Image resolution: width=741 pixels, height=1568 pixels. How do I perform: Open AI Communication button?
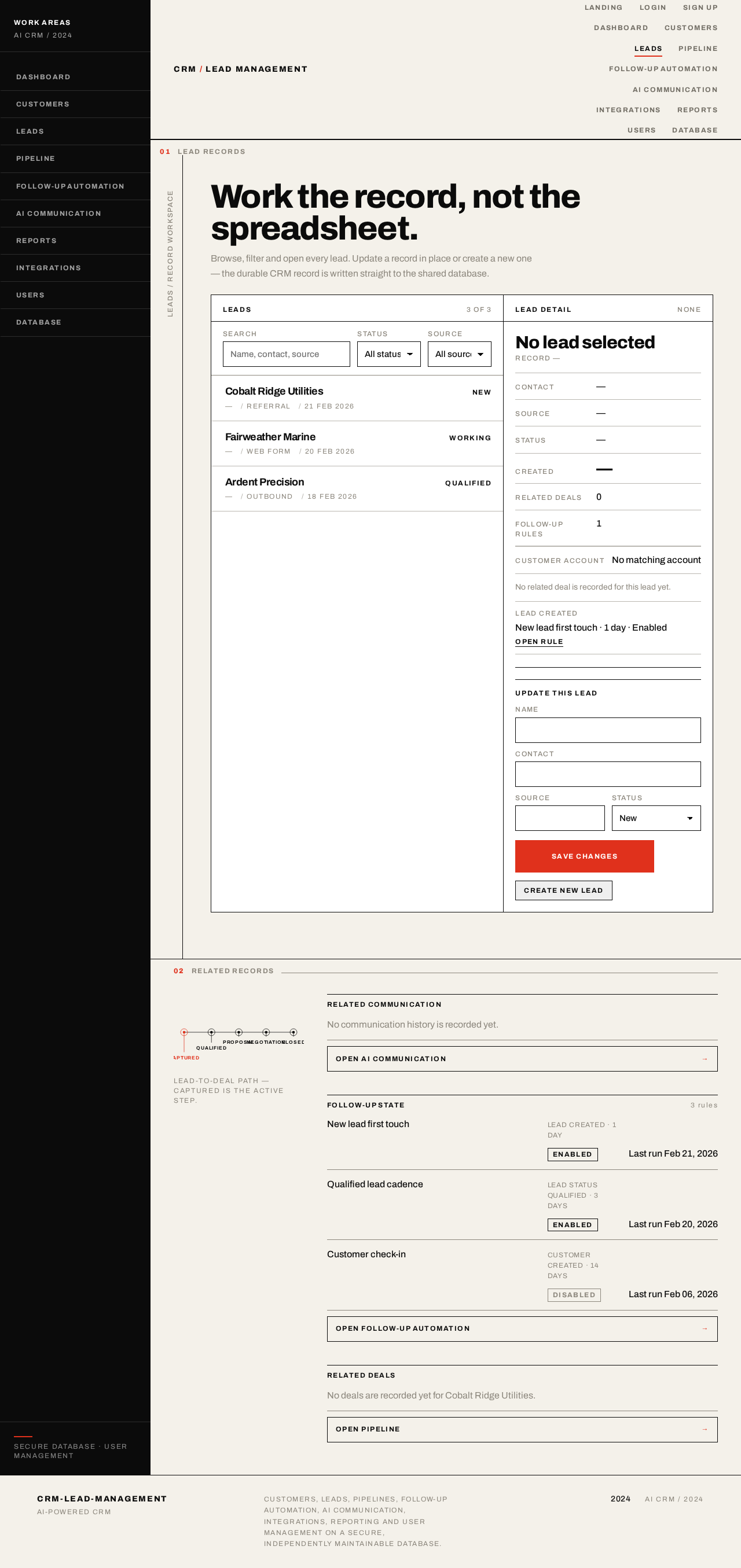(522, 1058)
